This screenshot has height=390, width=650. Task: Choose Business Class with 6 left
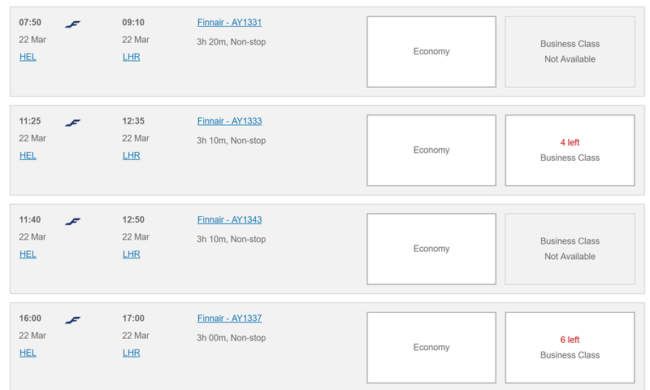click(x=570, y=348)
